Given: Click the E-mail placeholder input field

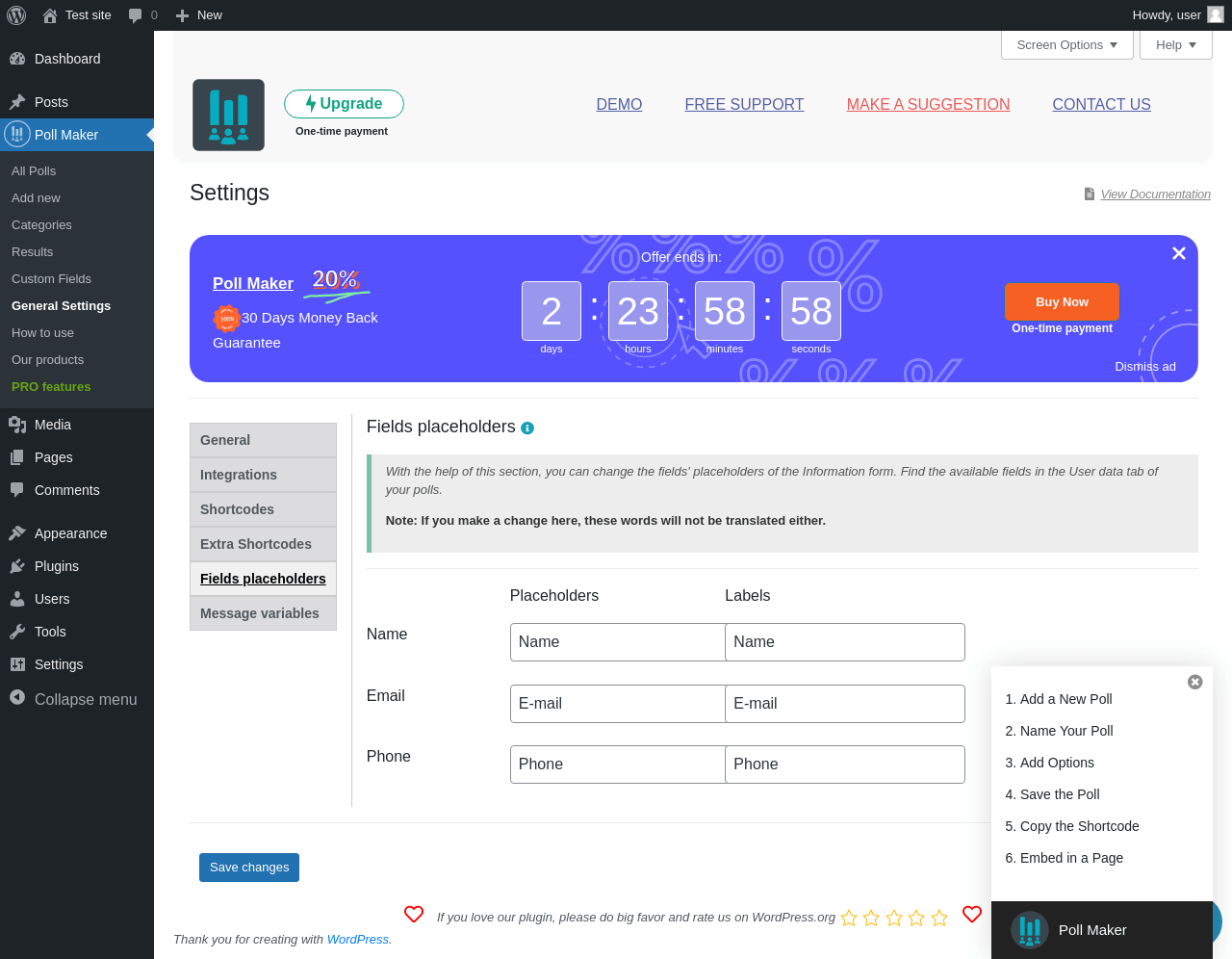Looking at the screenshot, I should (x=618, y=704).
